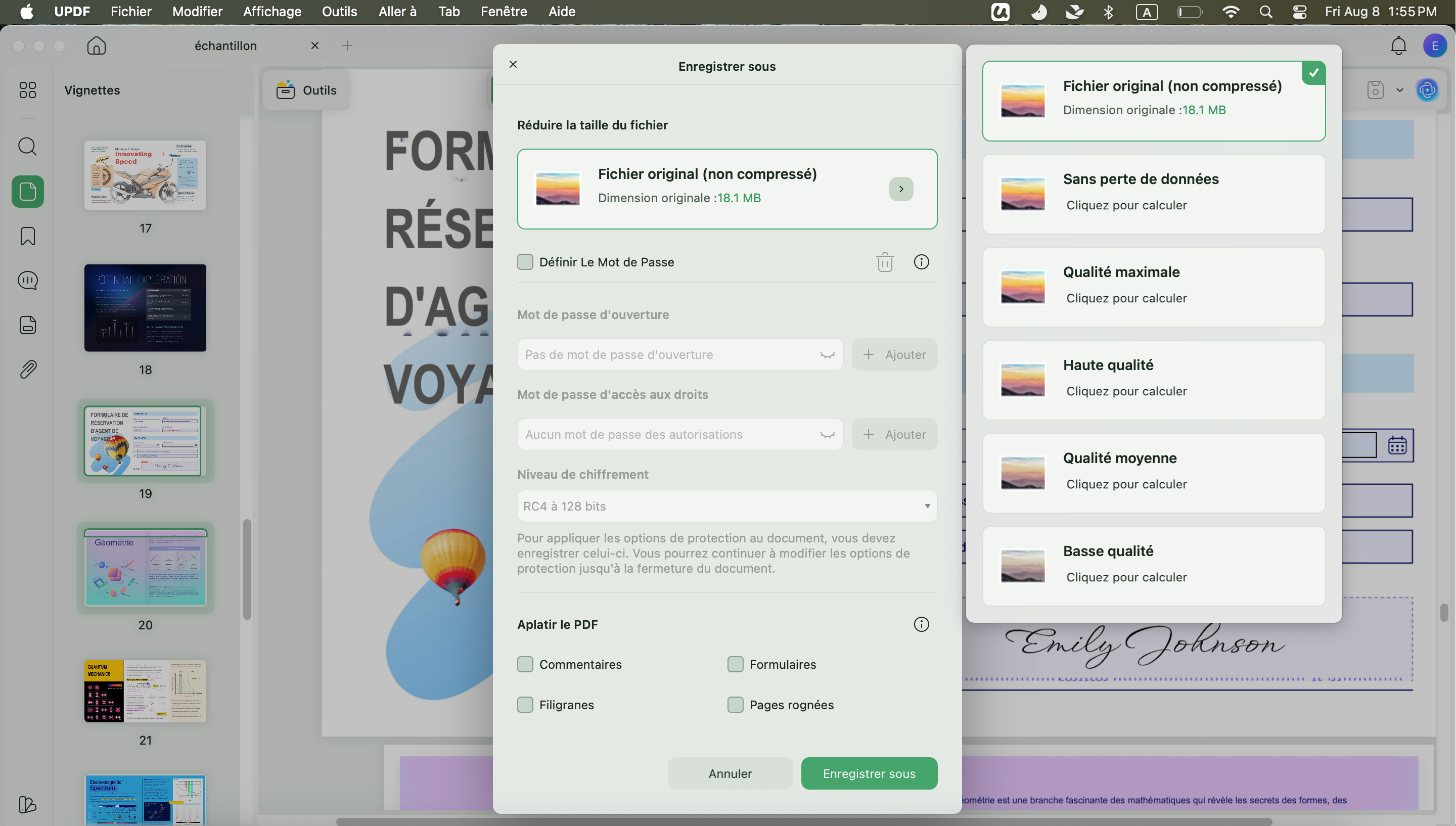The image size is (1456, 826).
Task: Select Qualité maximale compression
Action: click(1154, 287)
